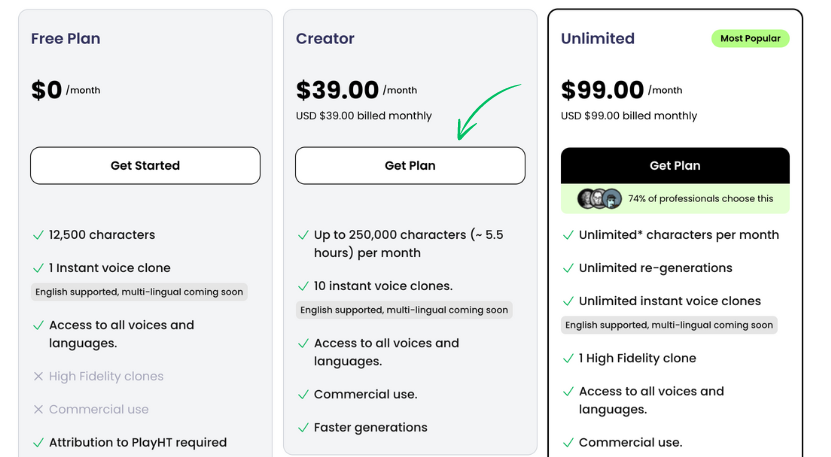Click the X icon beside Commercial use

tap(38, 410)
